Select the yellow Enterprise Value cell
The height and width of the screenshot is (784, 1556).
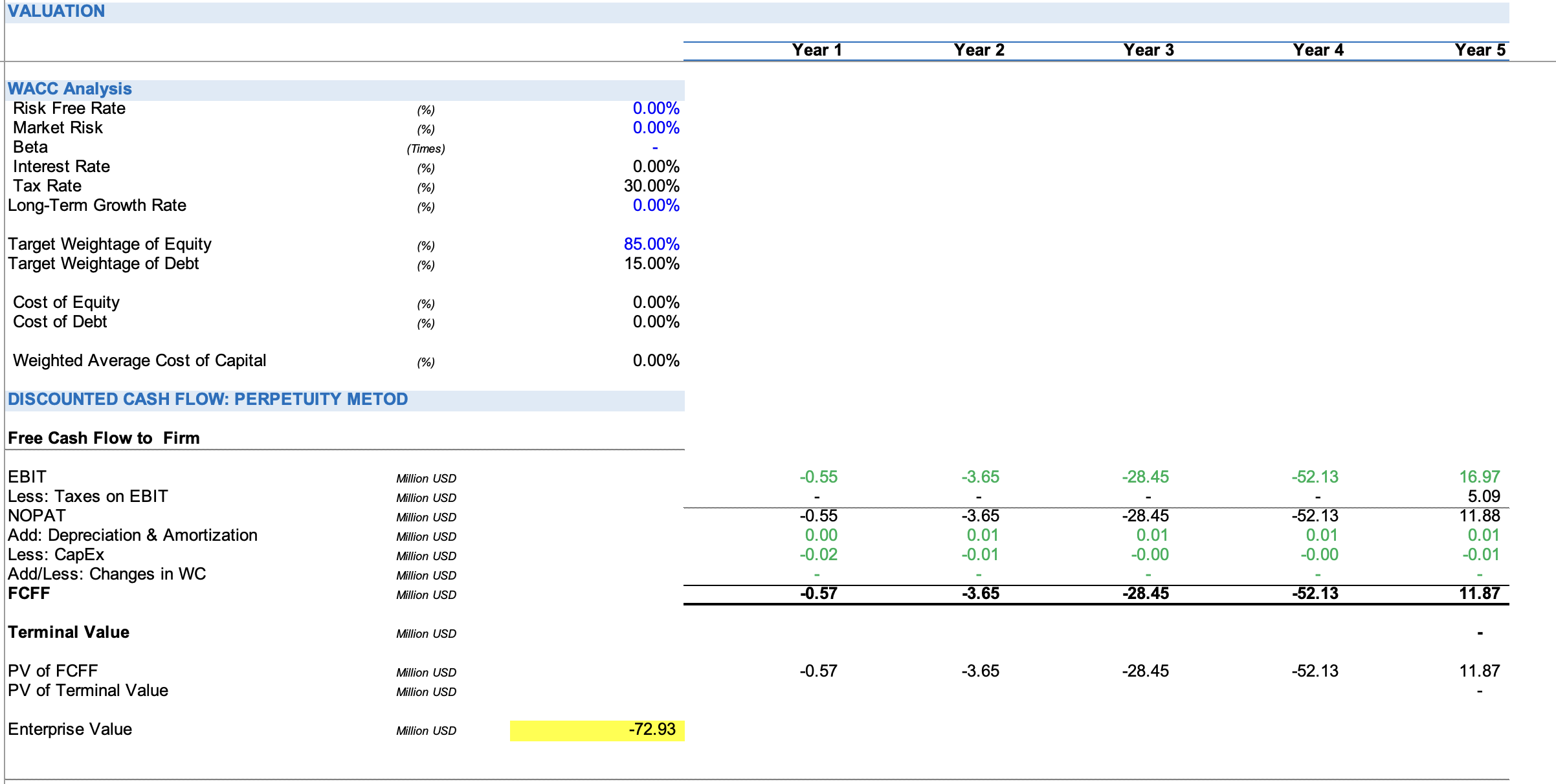[597, 730]
